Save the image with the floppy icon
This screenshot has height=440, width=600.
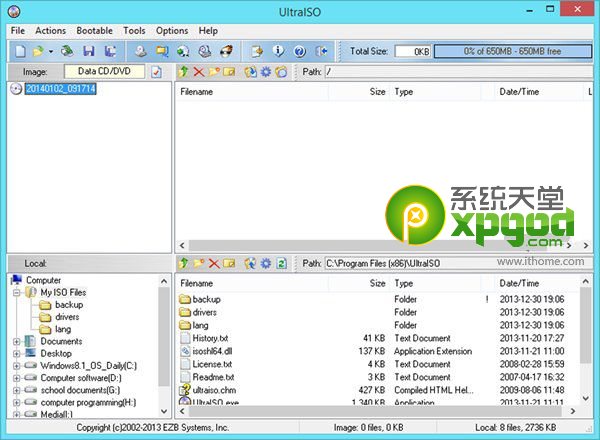click(89, 51)
